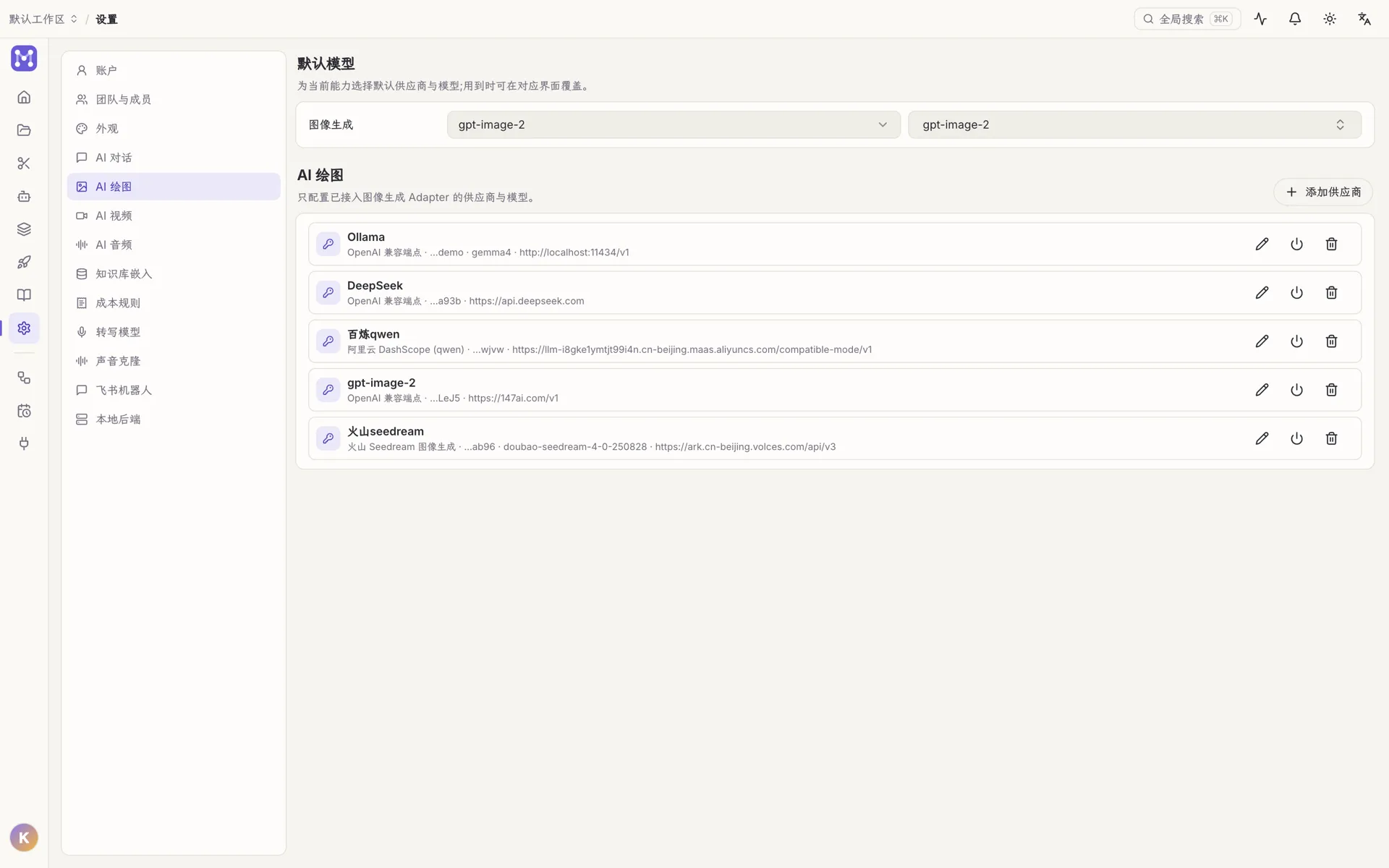1389x868 pixels.
Task: Open the 成本规则 settings section
Action: [174, 303]
